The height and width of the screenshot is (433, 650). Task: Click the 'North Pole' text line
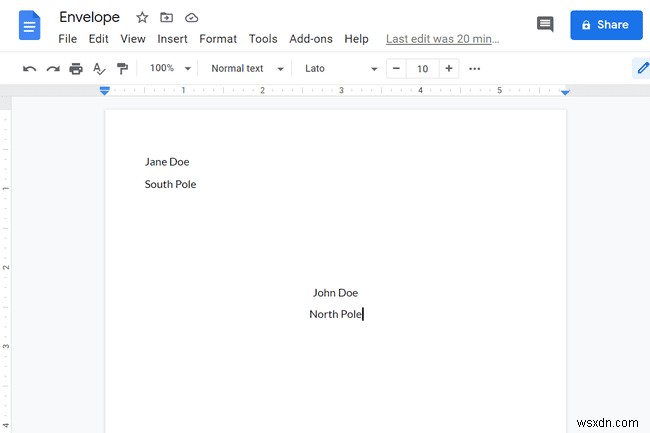[335, 314]
